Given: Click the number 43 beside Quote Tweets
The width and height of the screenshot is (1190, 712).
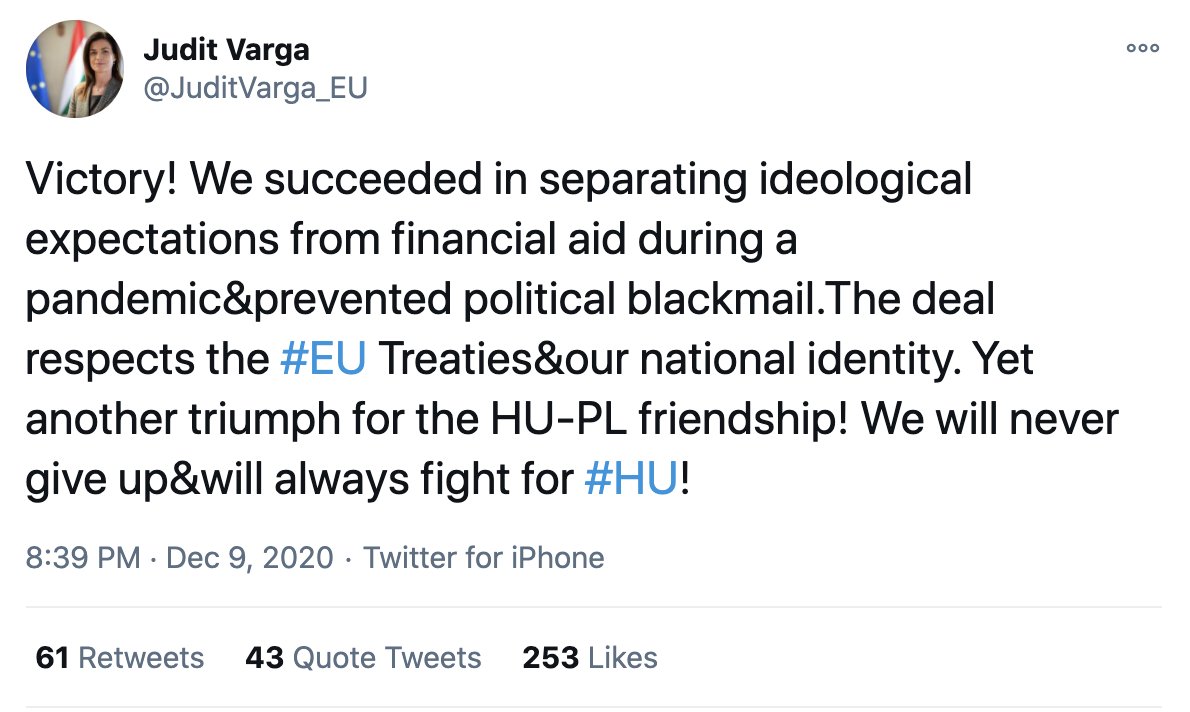Looking at the screenshot, I should click(x=264, y=657).
